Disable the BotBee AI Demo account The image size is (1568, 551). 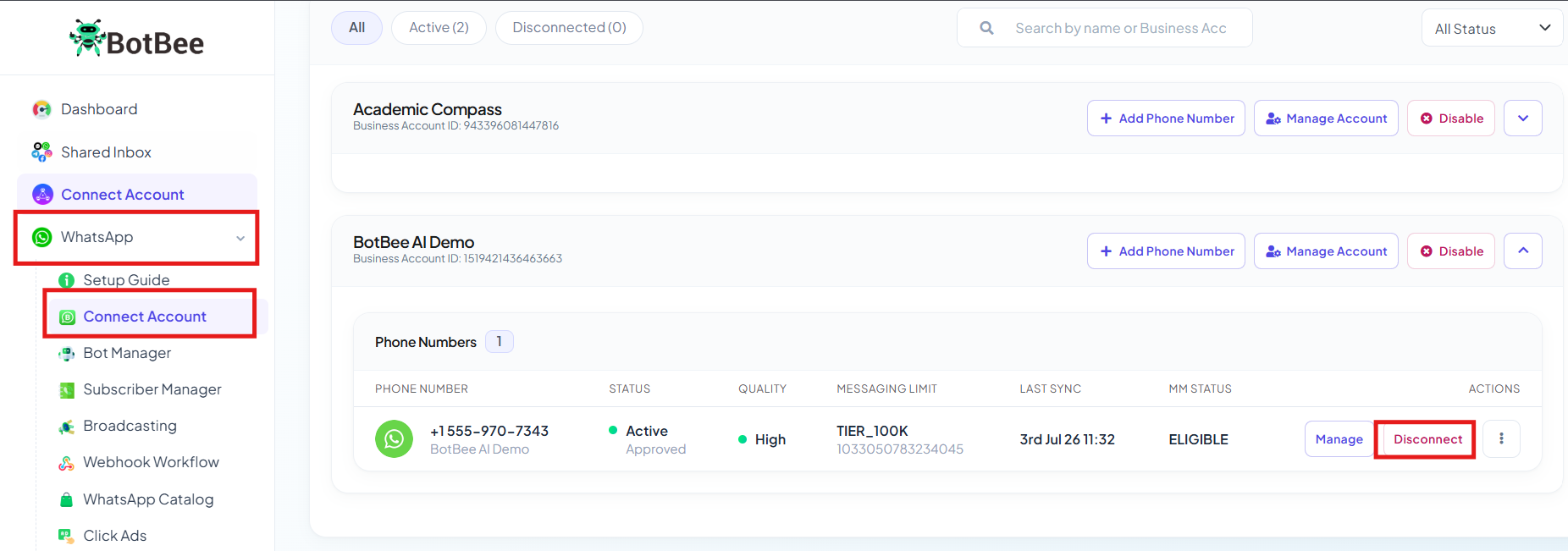pos(1451,251)
